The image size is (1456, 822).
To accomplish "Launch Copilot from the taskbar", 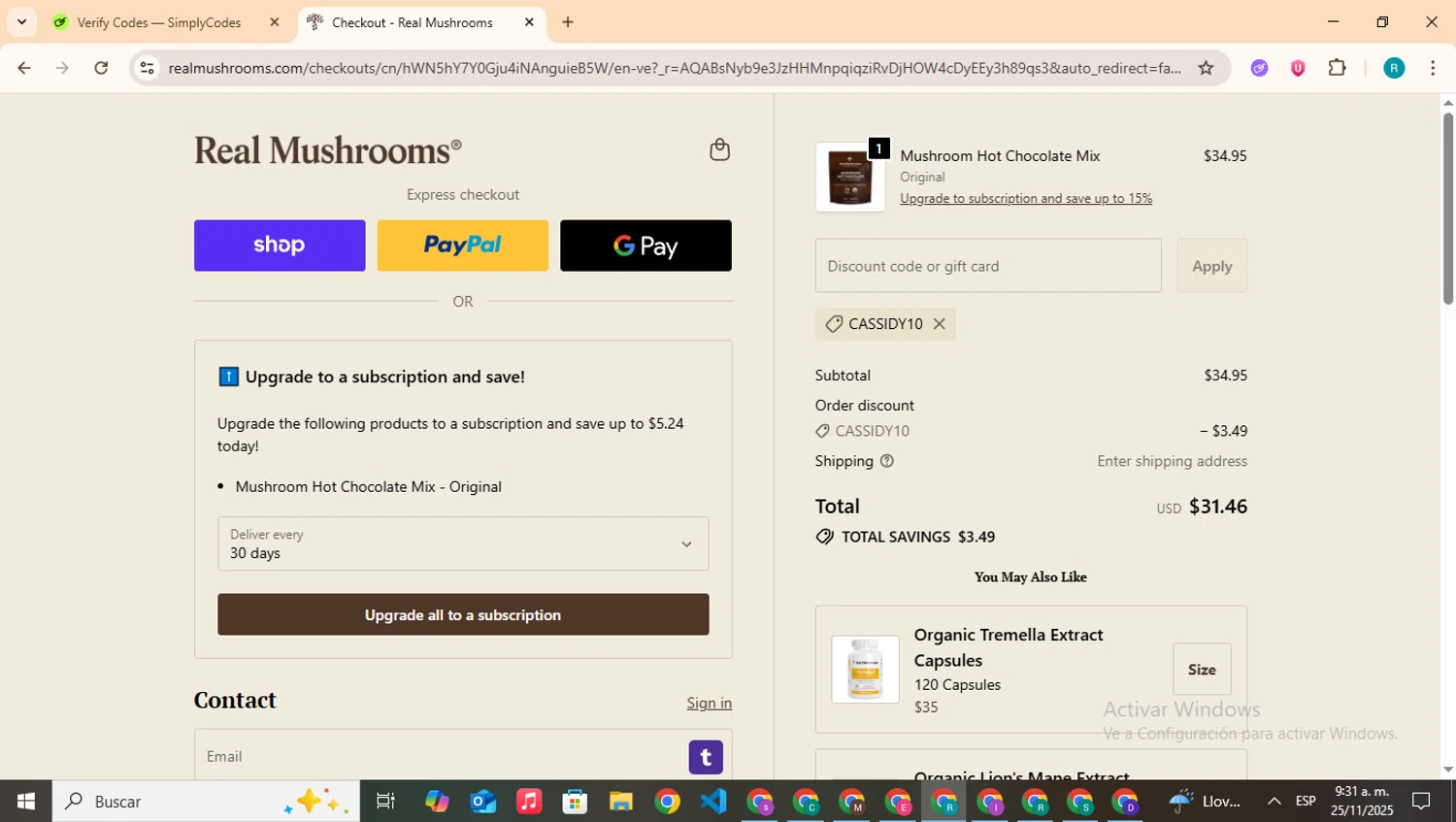I will (437, 802).
